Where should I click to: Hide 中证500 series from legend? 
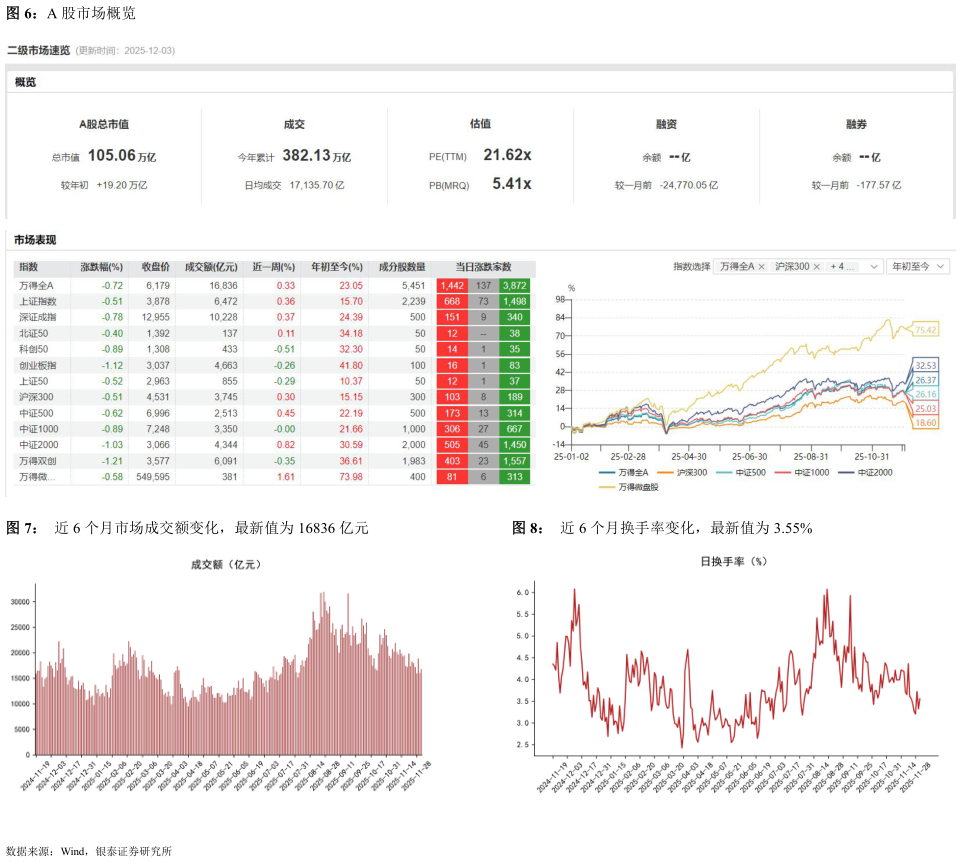(744, 472)
